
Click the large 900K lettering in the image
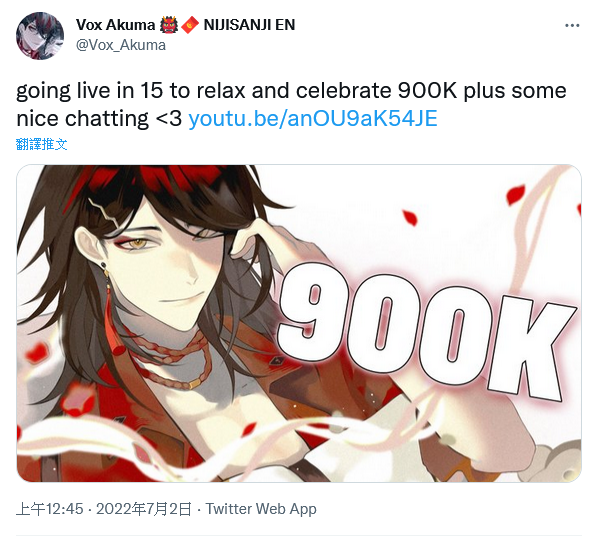[425, 330]
